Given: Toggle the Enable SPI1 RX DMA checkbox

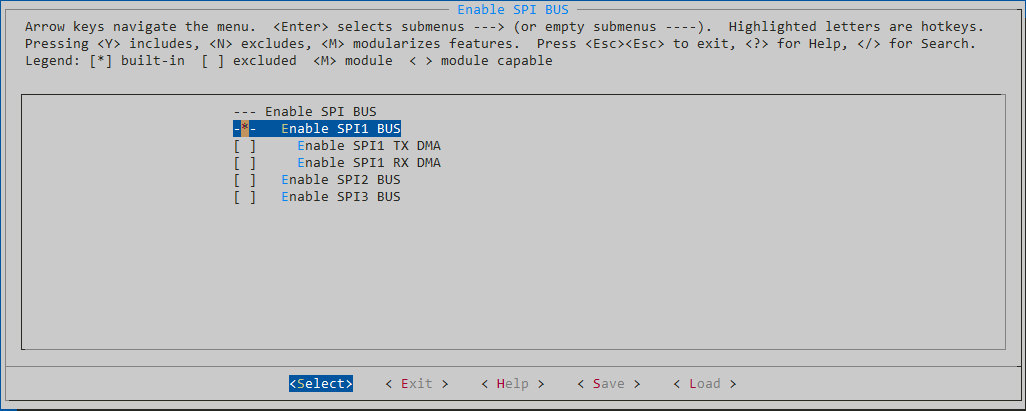Looking at the screenshot, I should coord(245,162).
